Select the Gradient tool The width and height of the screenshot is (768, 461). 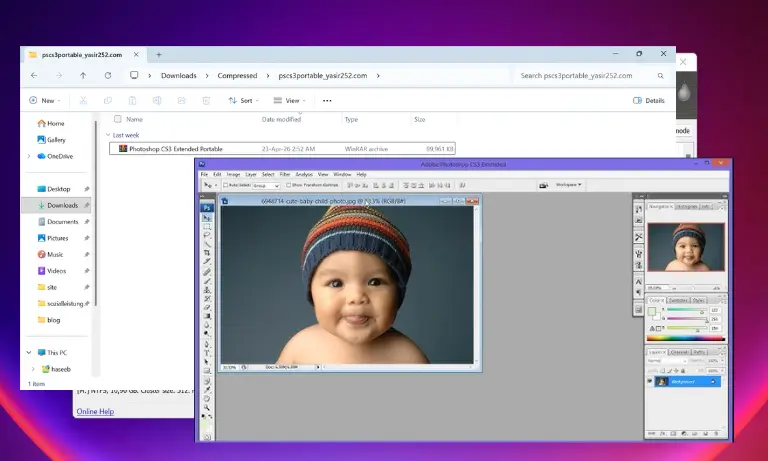[207, 316]
